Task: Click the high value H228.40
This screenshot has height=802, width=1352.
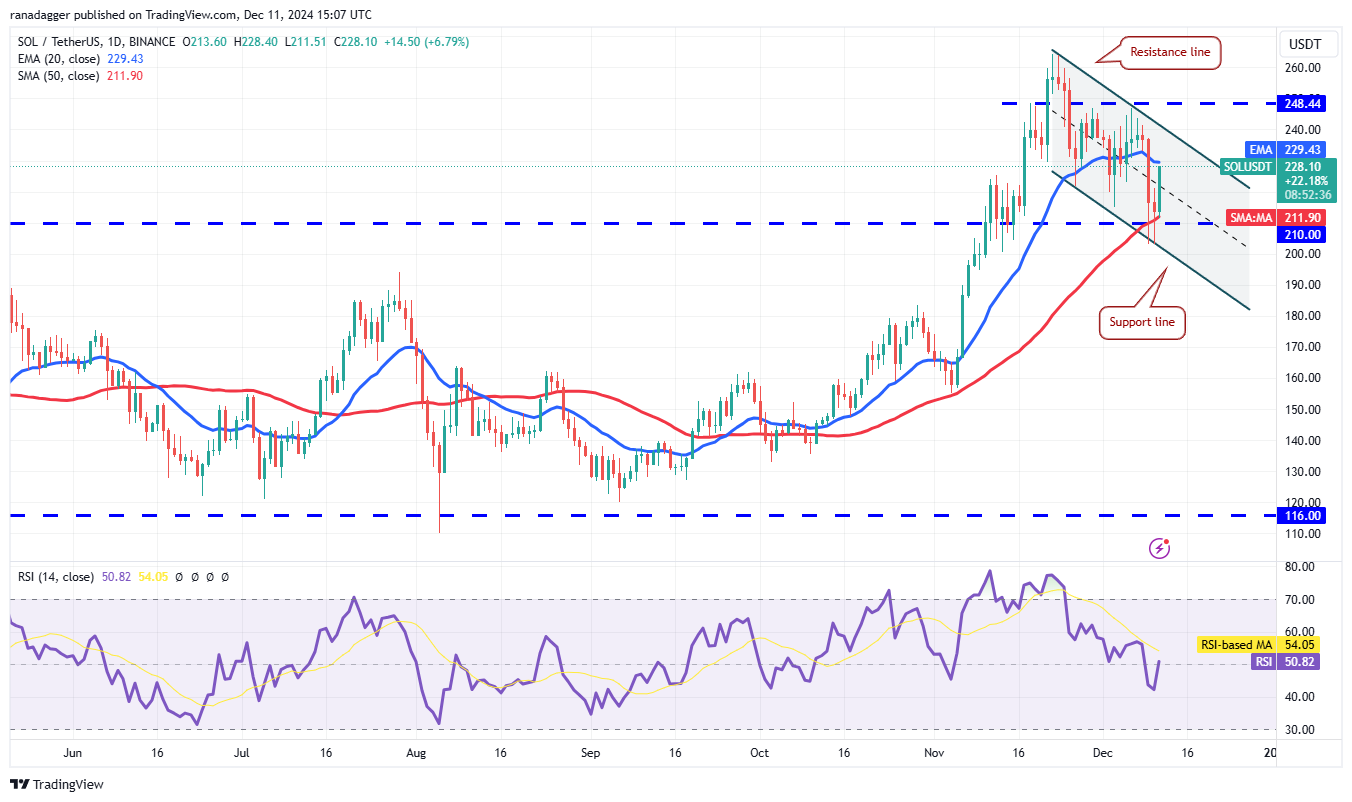Action: pyautogui.click(x=258, y=42)
